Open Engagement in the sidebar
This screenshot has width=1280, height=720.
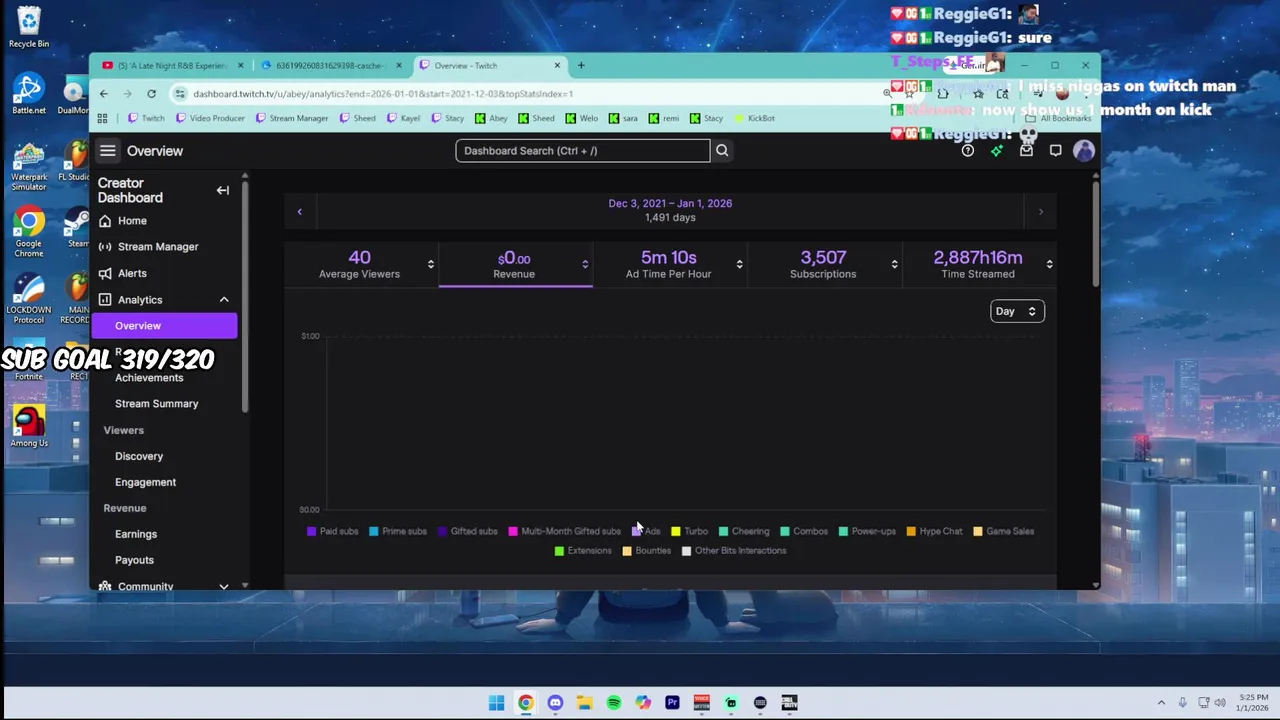(x=145, y=482)
